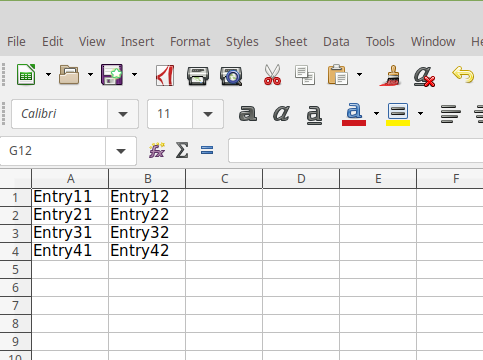Open the Data menu
This screenshot has width=483, height=360.
click(336, 42)
